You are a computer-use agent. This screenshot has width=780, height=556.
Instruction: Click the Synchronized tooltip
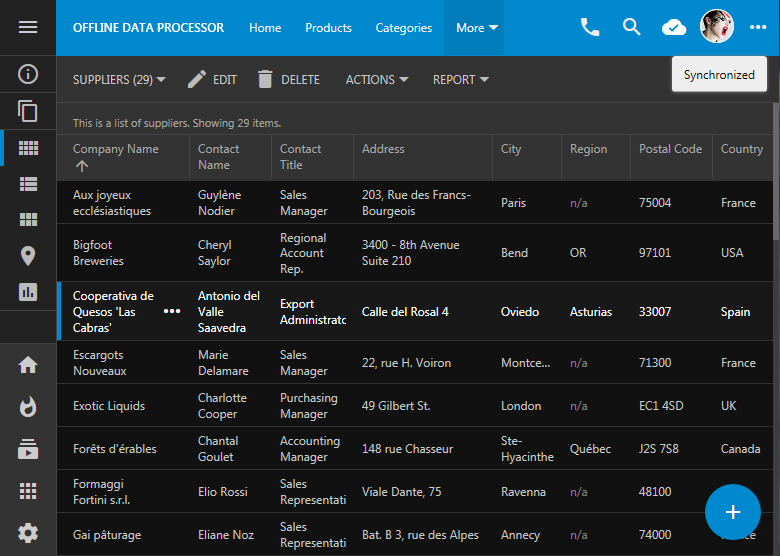[x=719, y=75]
